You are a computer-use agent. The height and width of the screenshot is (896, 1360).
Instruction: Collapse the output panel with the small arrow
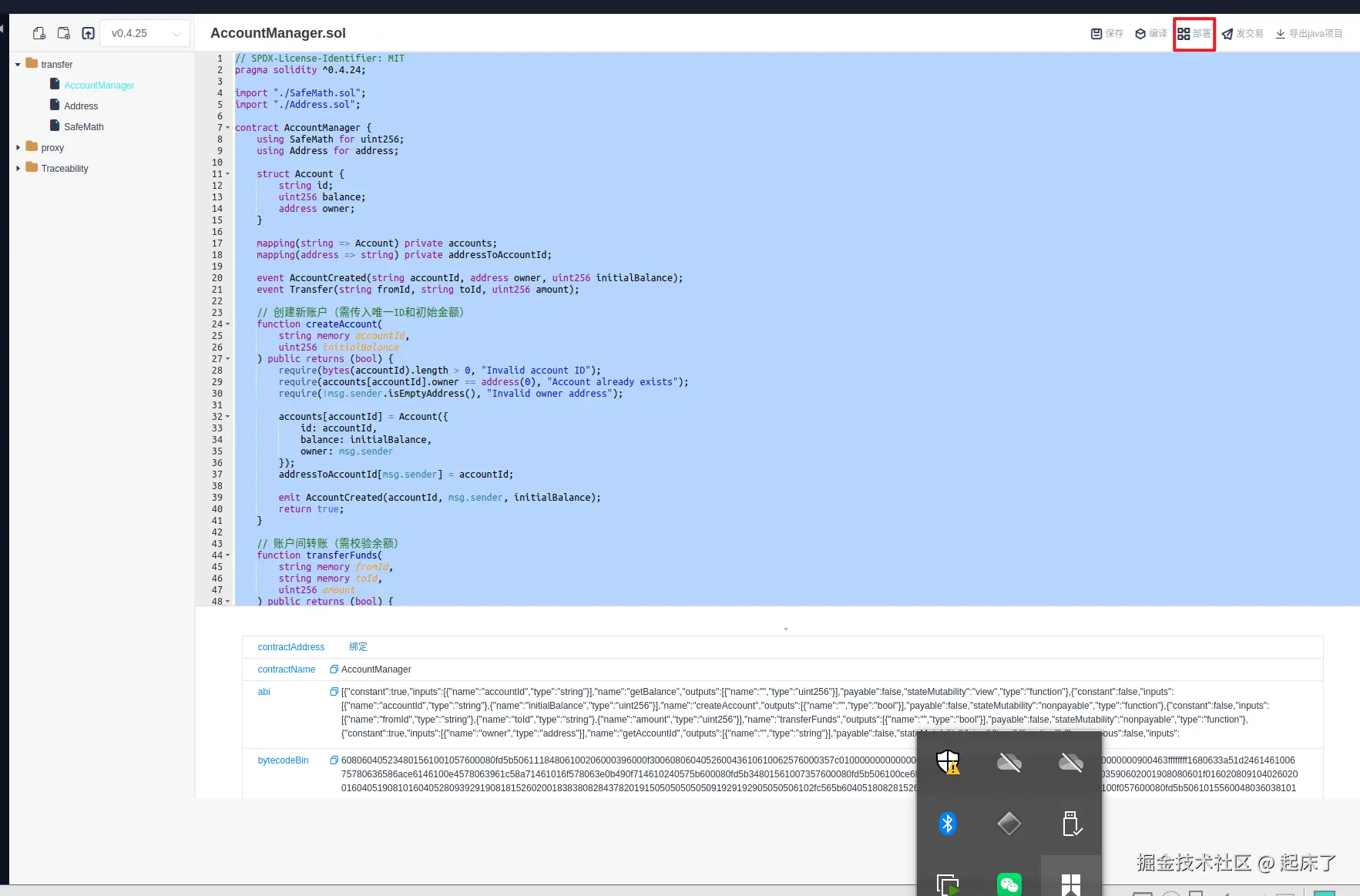tap(786, 629)
